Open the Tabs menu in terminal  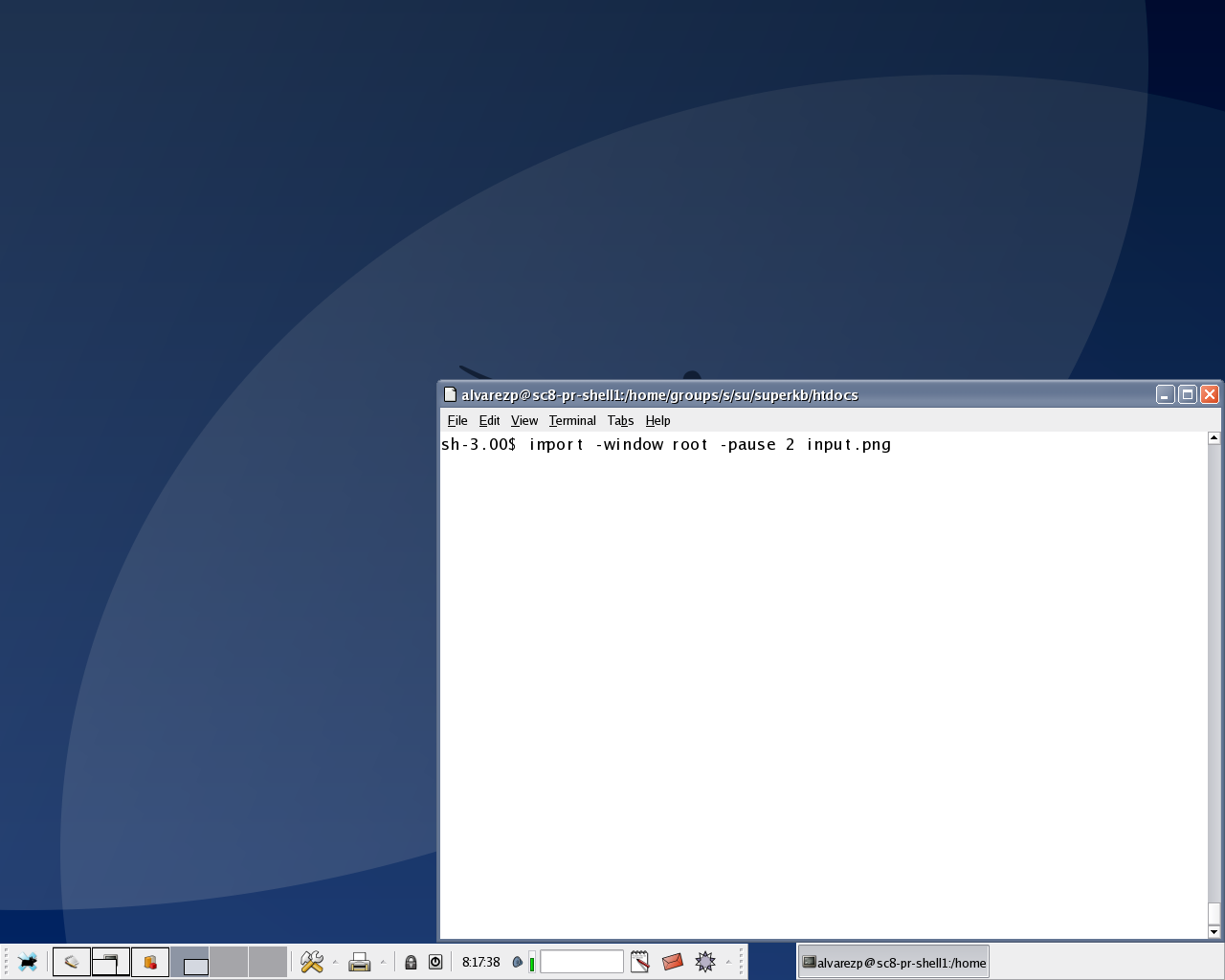[620, 420]
